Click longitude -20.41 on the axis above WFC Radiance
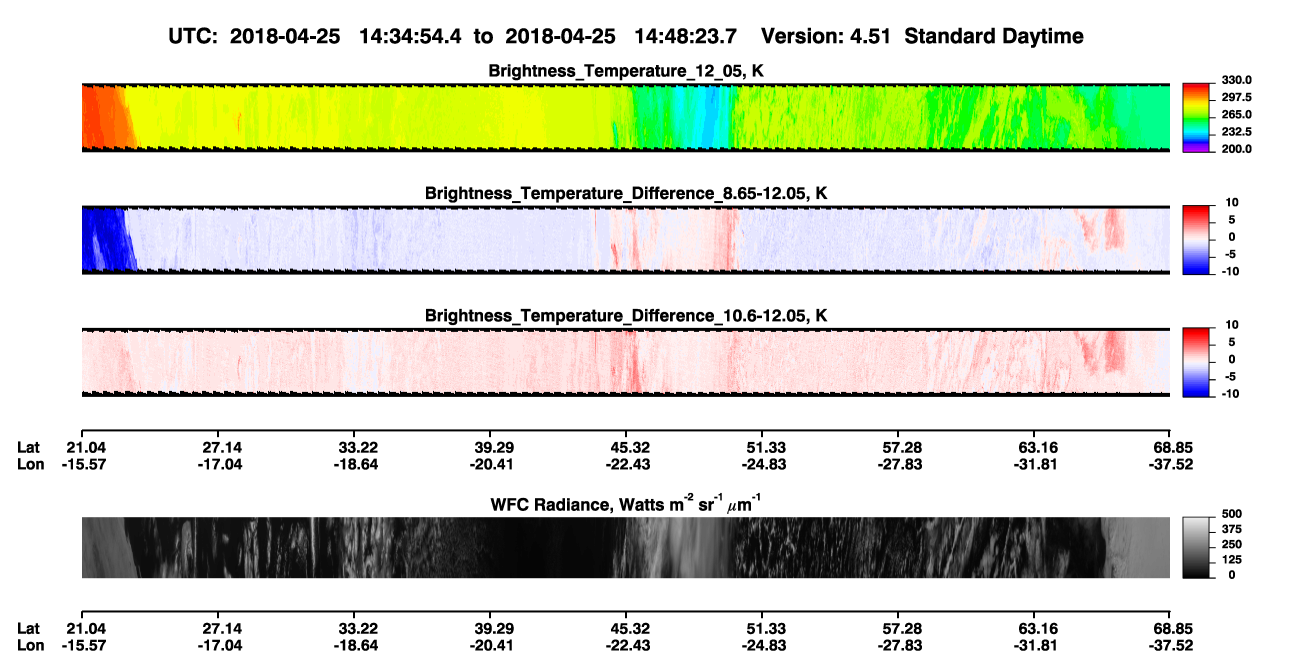1300x667 pixels. tap(490, 464)
